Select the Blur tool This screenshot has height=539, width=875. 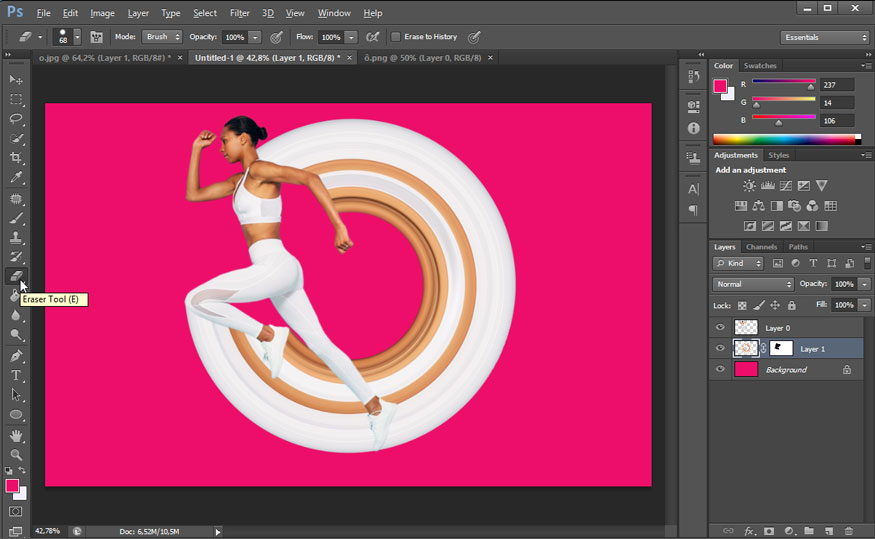coord(16,315)
